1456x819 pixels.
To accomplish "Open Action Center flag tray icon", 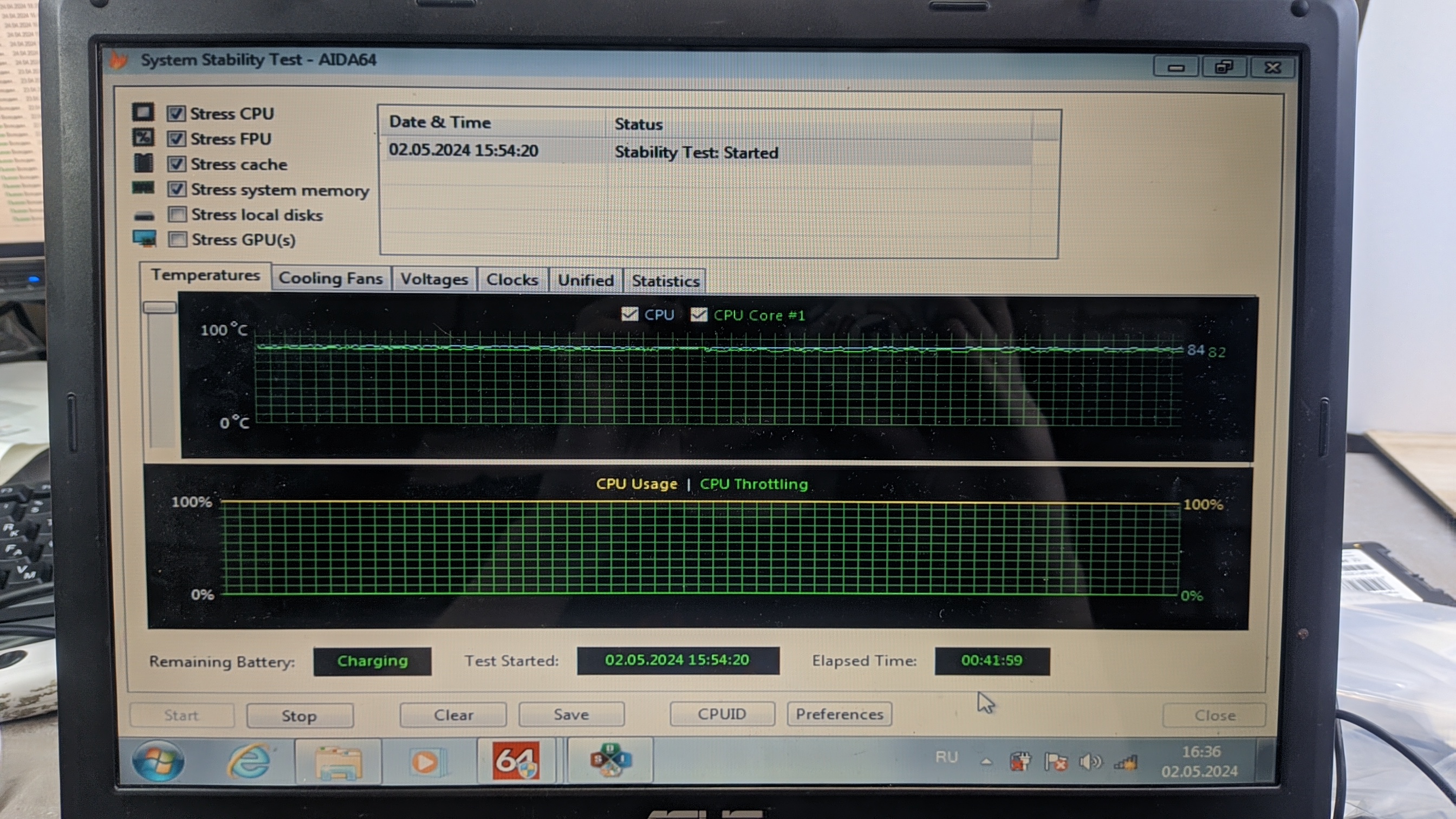I will point(1055,762).
